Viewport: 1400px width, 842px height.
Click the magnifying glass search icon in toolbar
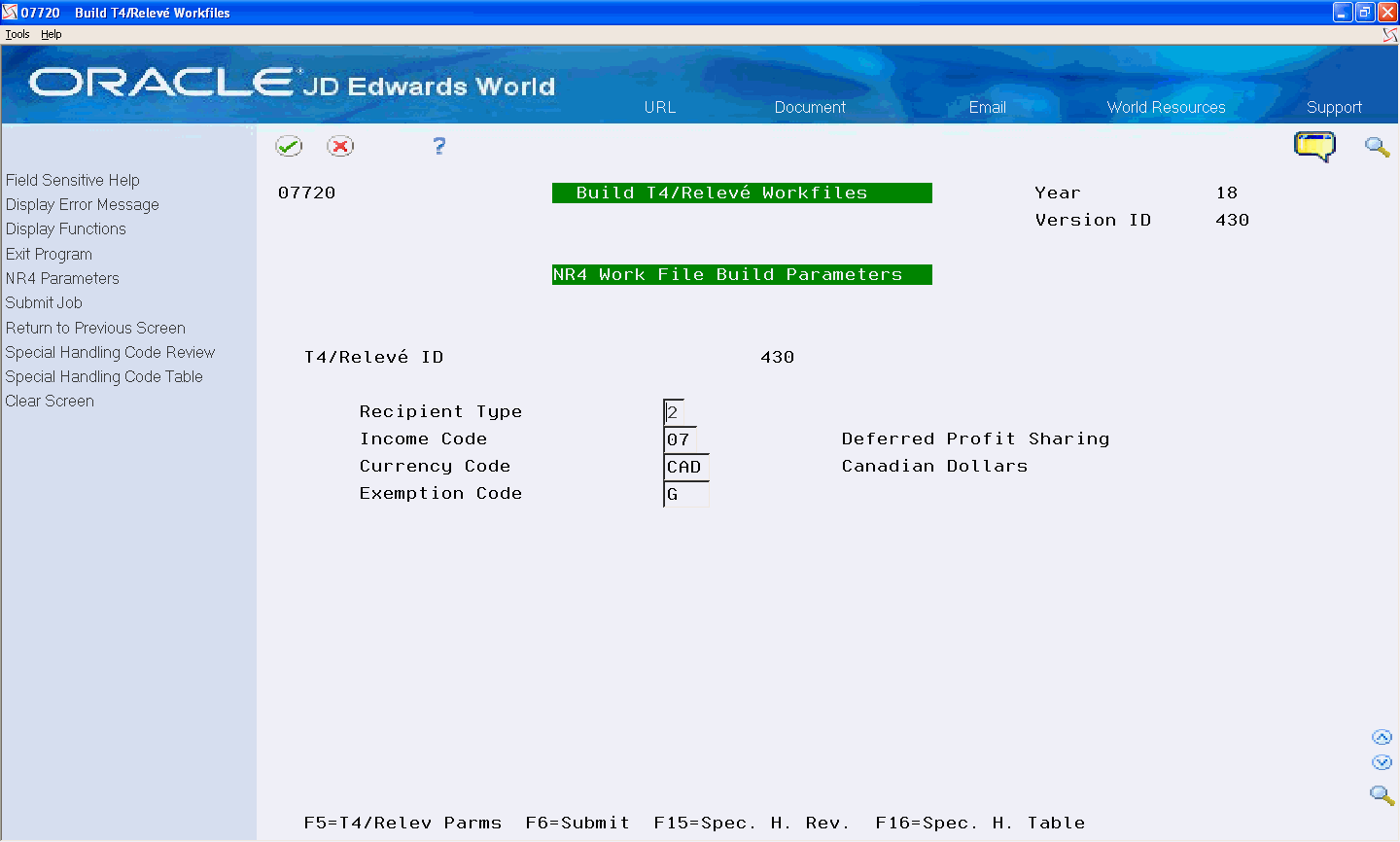1377,147
